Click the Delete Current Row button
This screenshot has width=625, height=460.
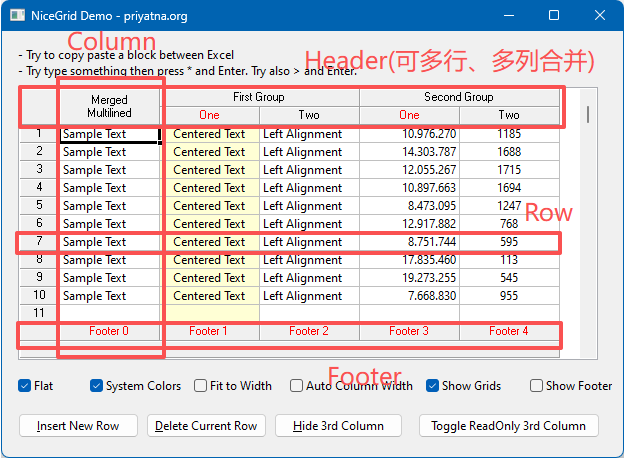[206, 426]
